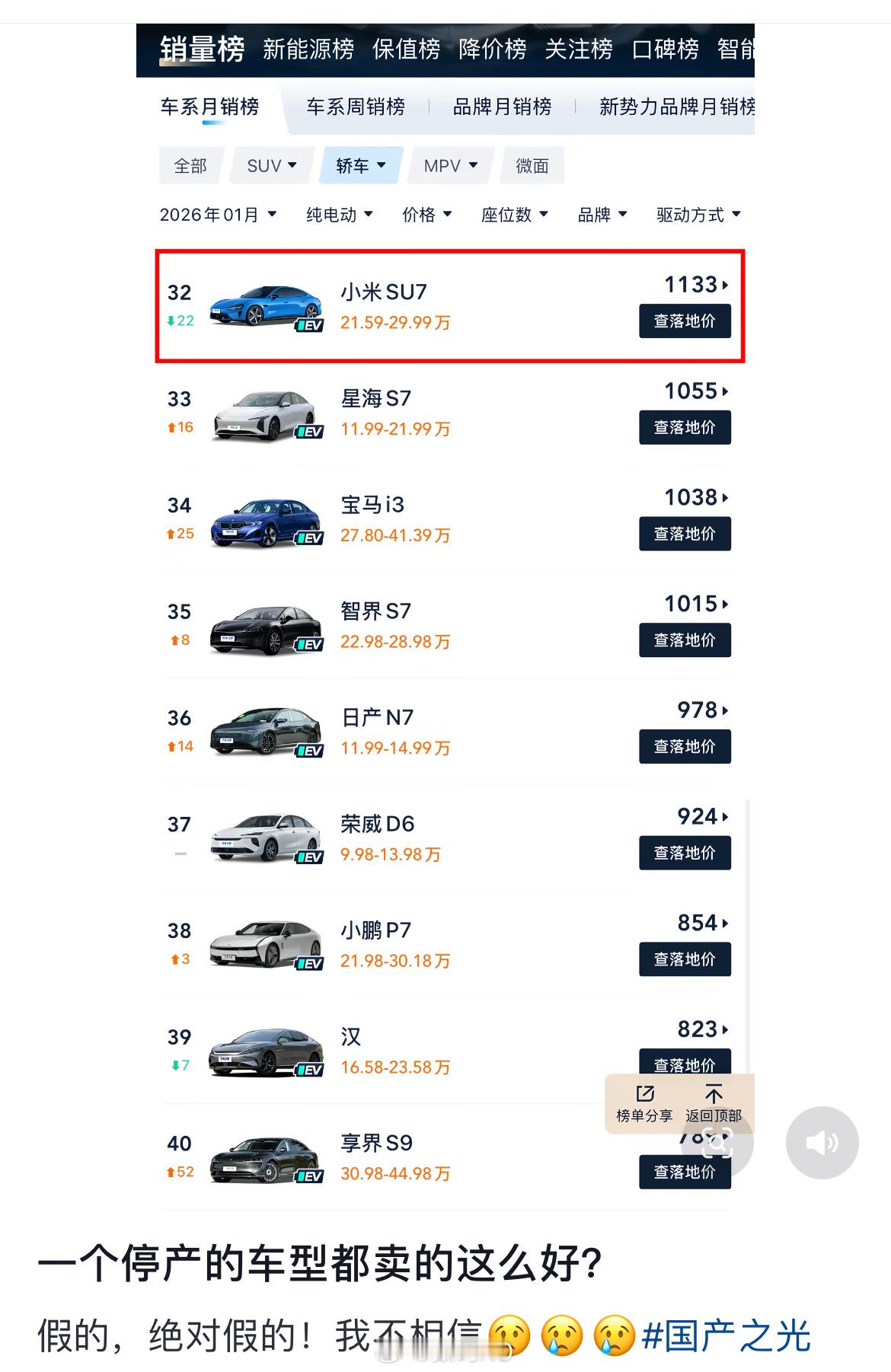Viewport: 891px width, 1372px height.
Task: Tap the green down-arrow 22 rank indicator
Action: (179, 322)
